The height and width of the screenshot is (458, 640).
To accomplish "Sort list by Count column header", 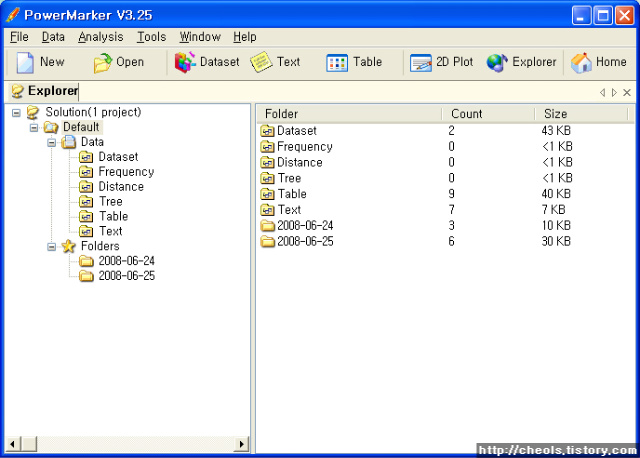I will tap(489, 114).
